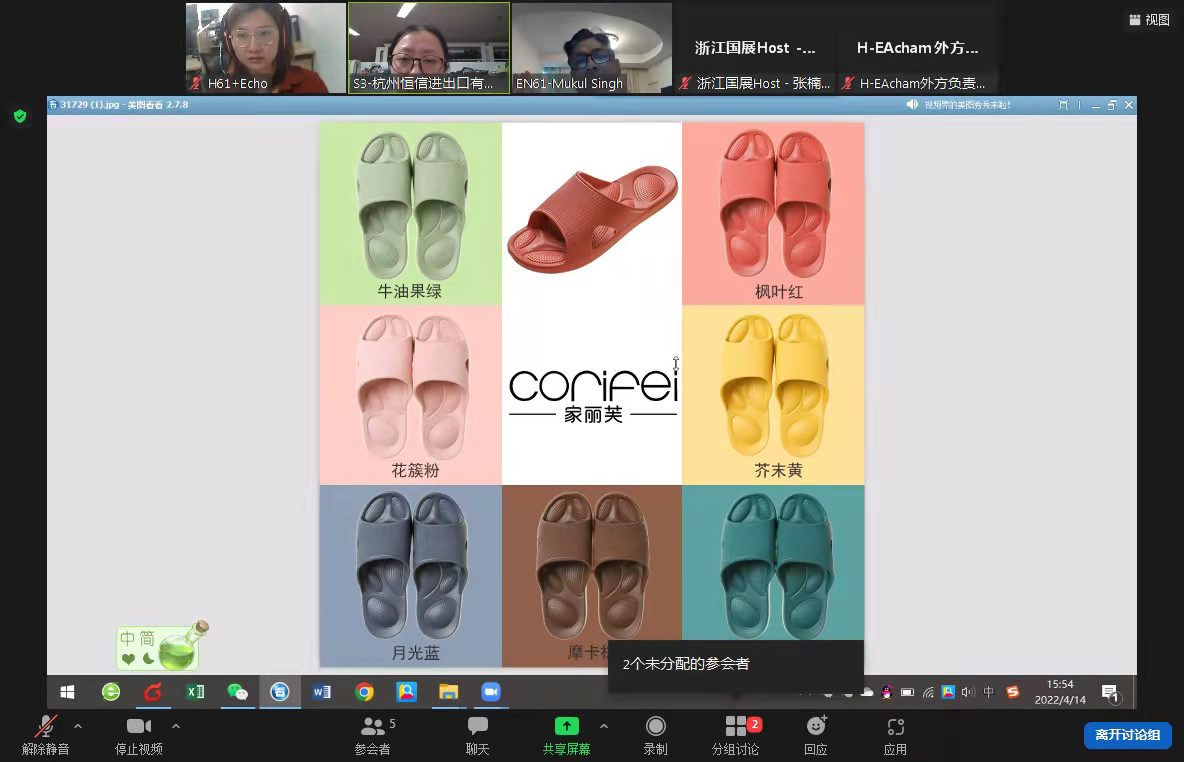Screen dimensions: 1184x762
Task: Expand audio options arrow beside 解除静音
Action: (x=78, y=726)
